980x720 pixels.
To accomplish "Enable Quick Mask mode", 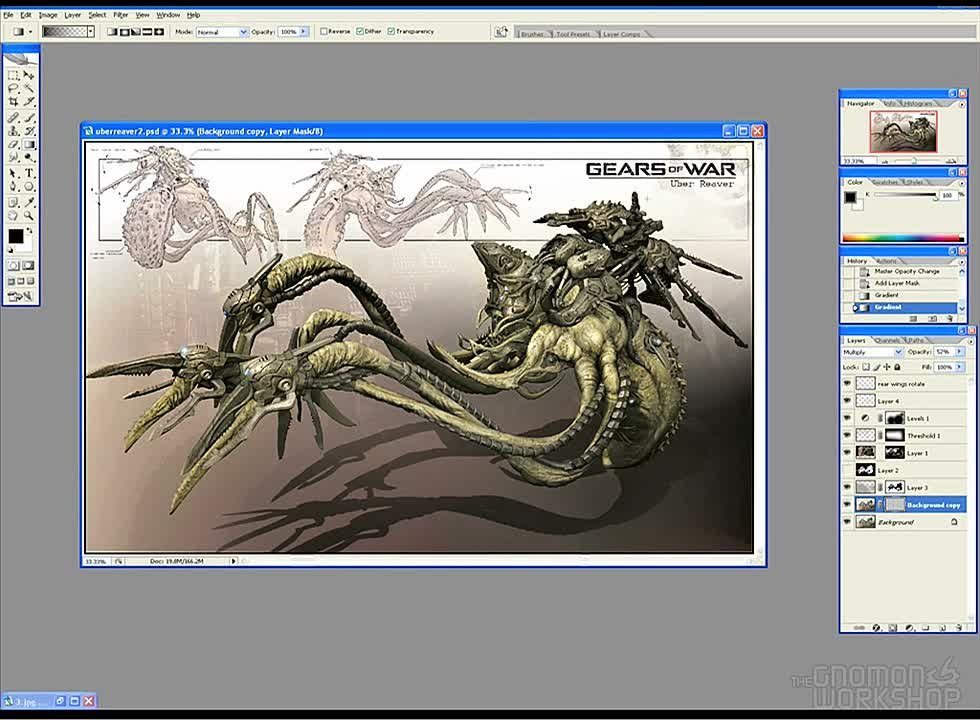I will point(28,266).
